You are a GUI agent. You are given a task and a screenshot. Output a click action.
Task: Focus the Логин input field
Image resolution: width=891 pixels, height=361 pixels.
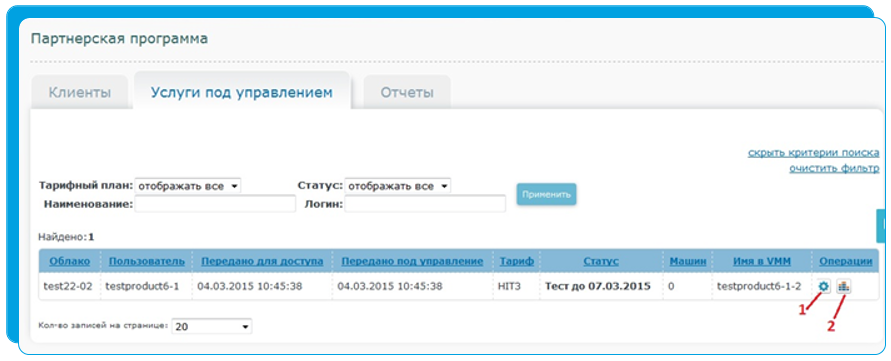coord(425,204)
